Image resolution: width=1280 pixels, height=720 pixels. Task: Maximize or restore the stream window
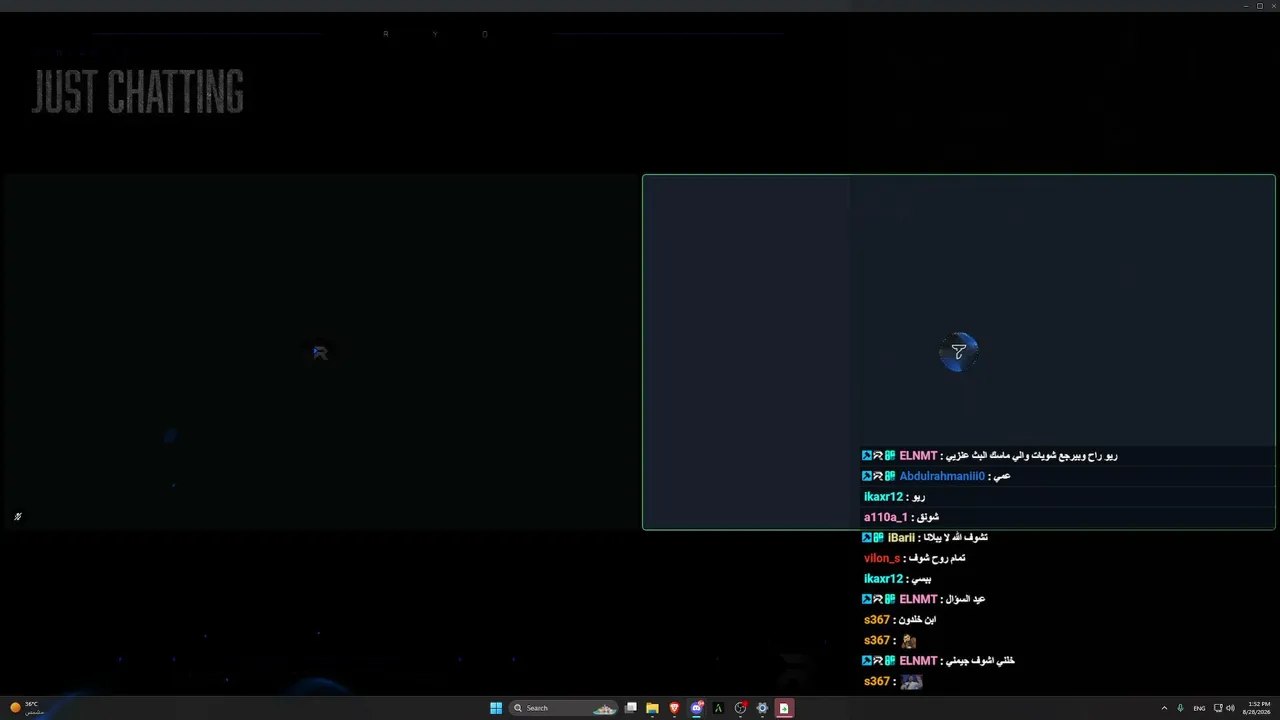point(1259,6)
